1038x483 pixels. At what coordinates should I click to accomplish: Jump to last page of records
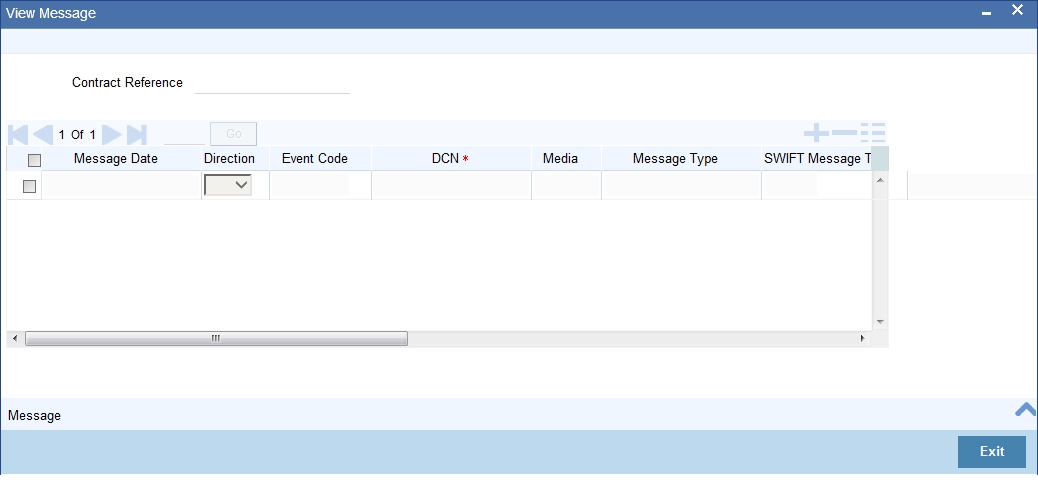pos(136,134)
